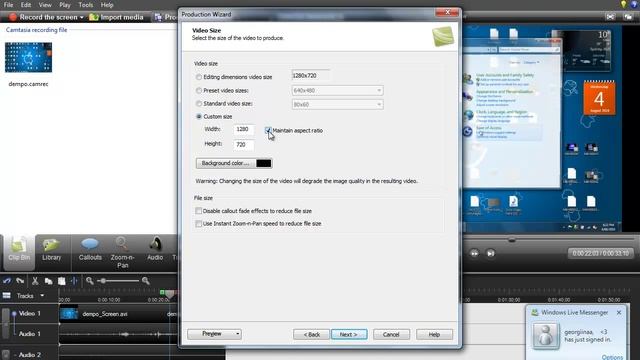The image size is (640, 360).
Task: Click the Undo icon in timeline toolbar
Action: coord(7,281)
